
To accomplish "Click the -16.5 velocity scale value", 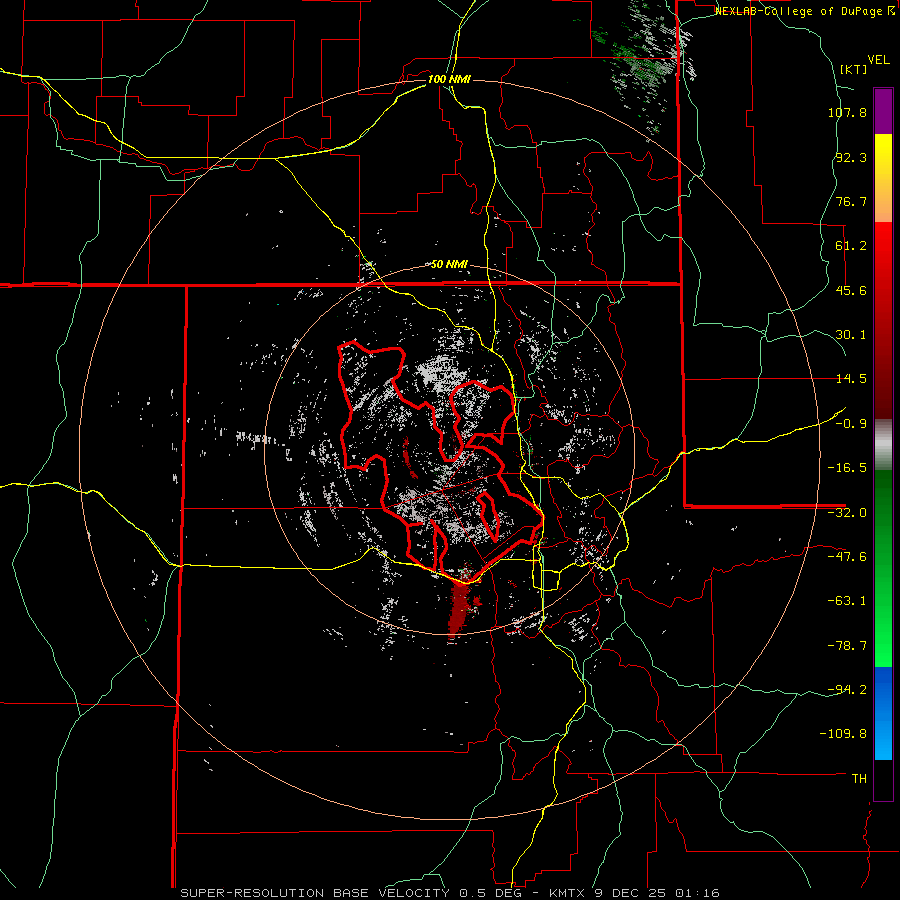I will pos(847,468).
